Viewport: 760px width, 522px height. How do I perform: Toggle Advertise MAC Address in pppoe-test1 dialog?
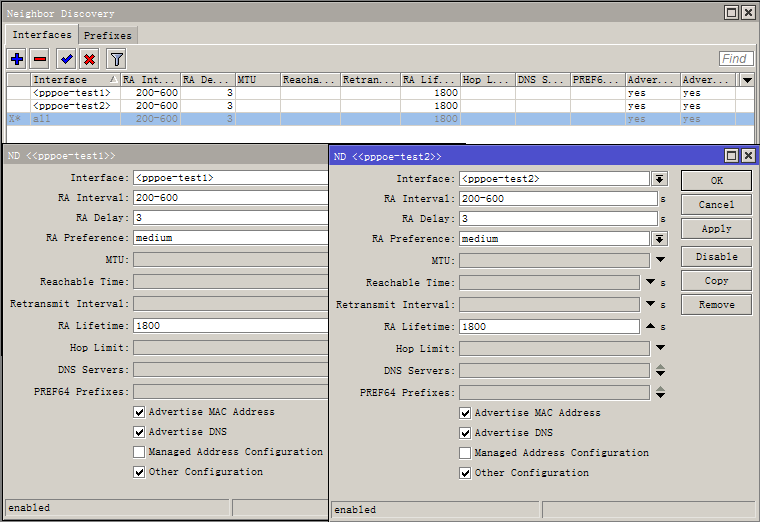click(x=139, y=412)
